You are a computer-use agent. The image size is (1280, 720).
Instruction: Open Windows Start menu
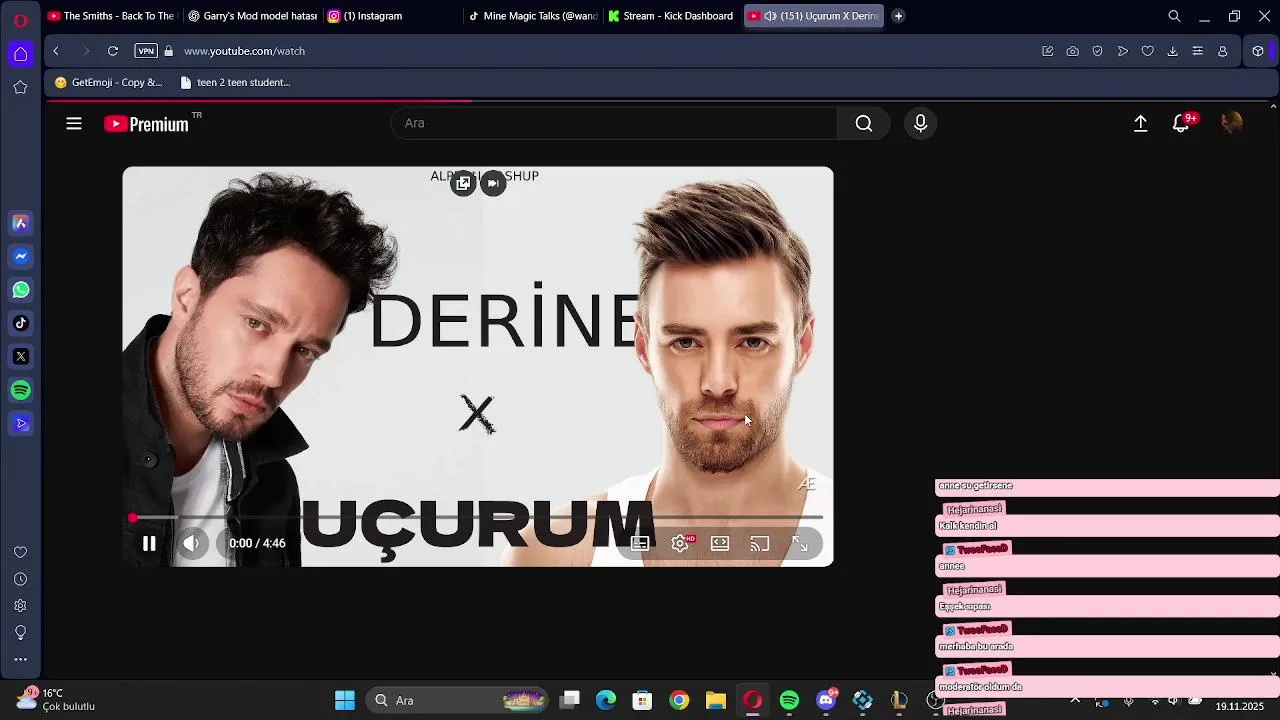click(345, 700)
